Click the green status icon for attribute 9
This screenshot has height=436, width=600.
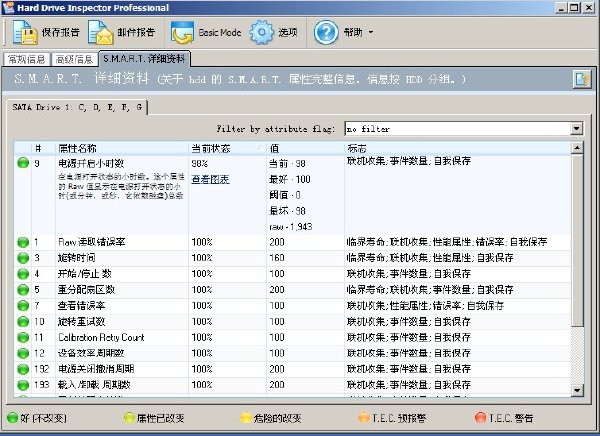(x=23, y=163)
